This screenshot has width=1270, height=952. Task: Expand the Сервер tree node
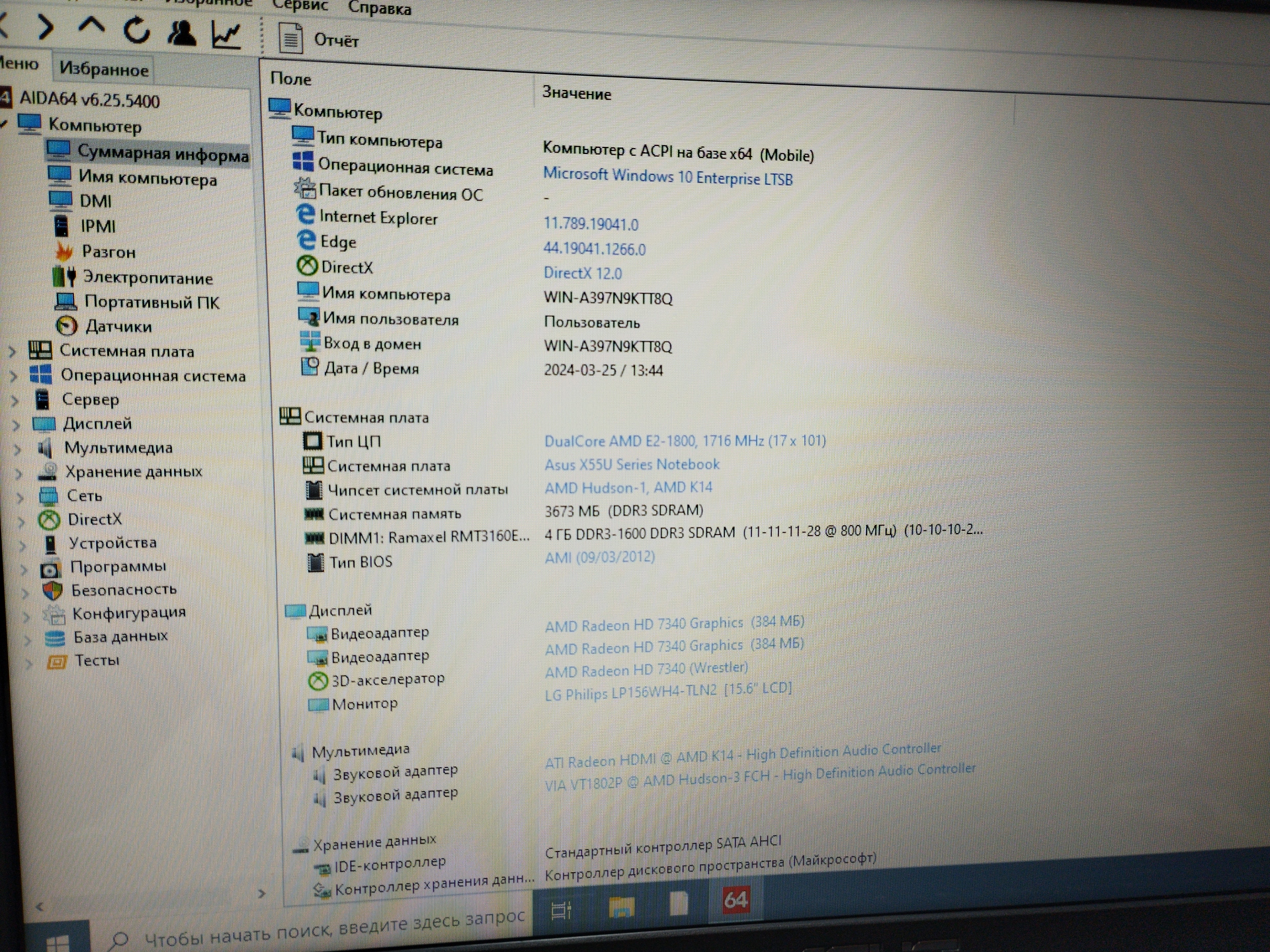15,400
